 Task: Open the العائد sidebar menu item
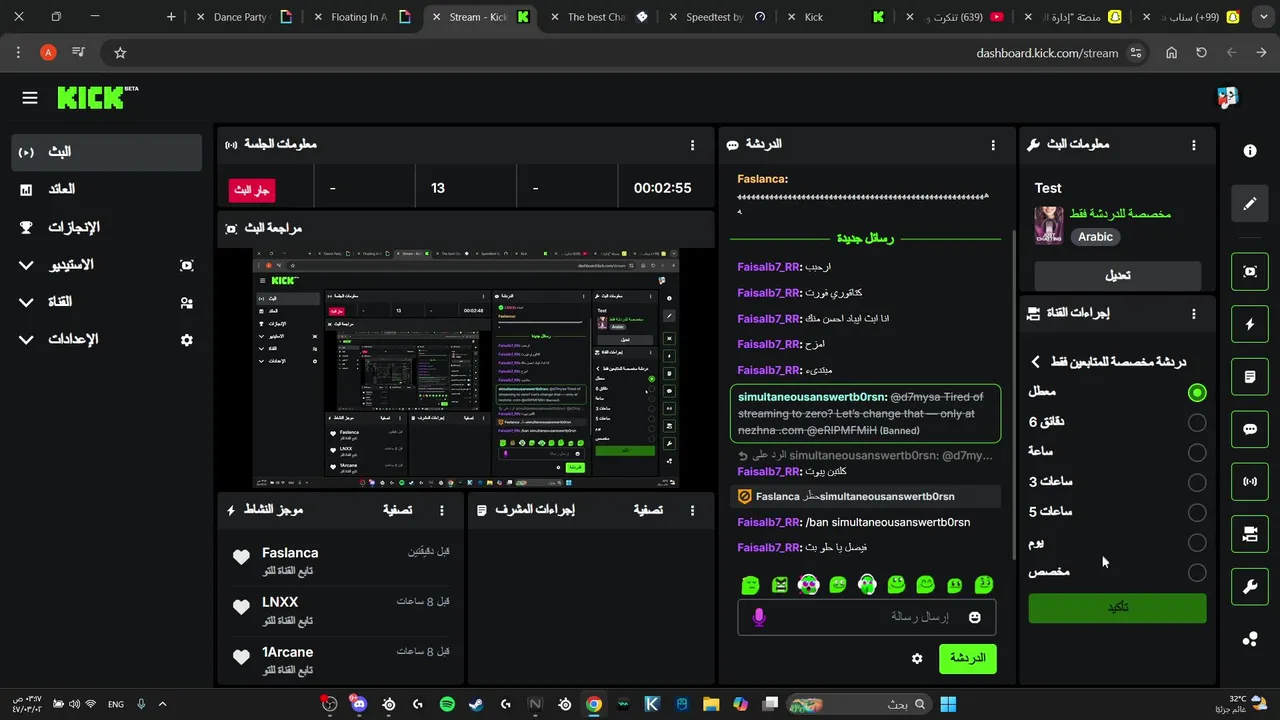tap(107, 189)
